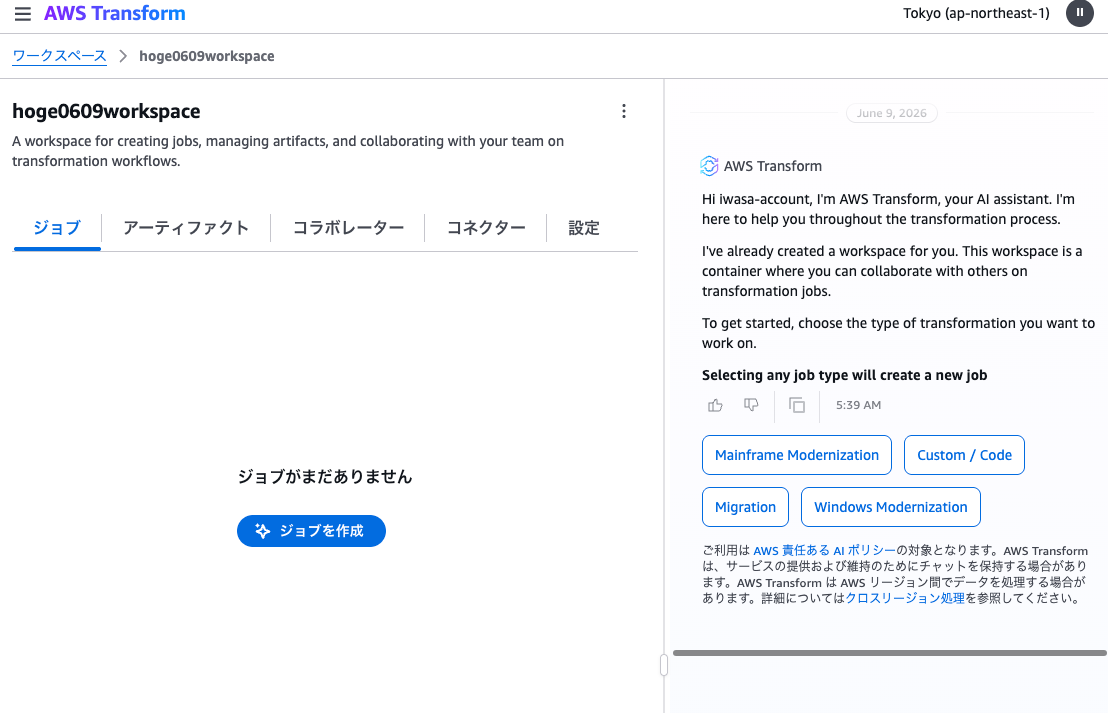Open the 設定 tab
1108x713 pixels.
point(584,228)
